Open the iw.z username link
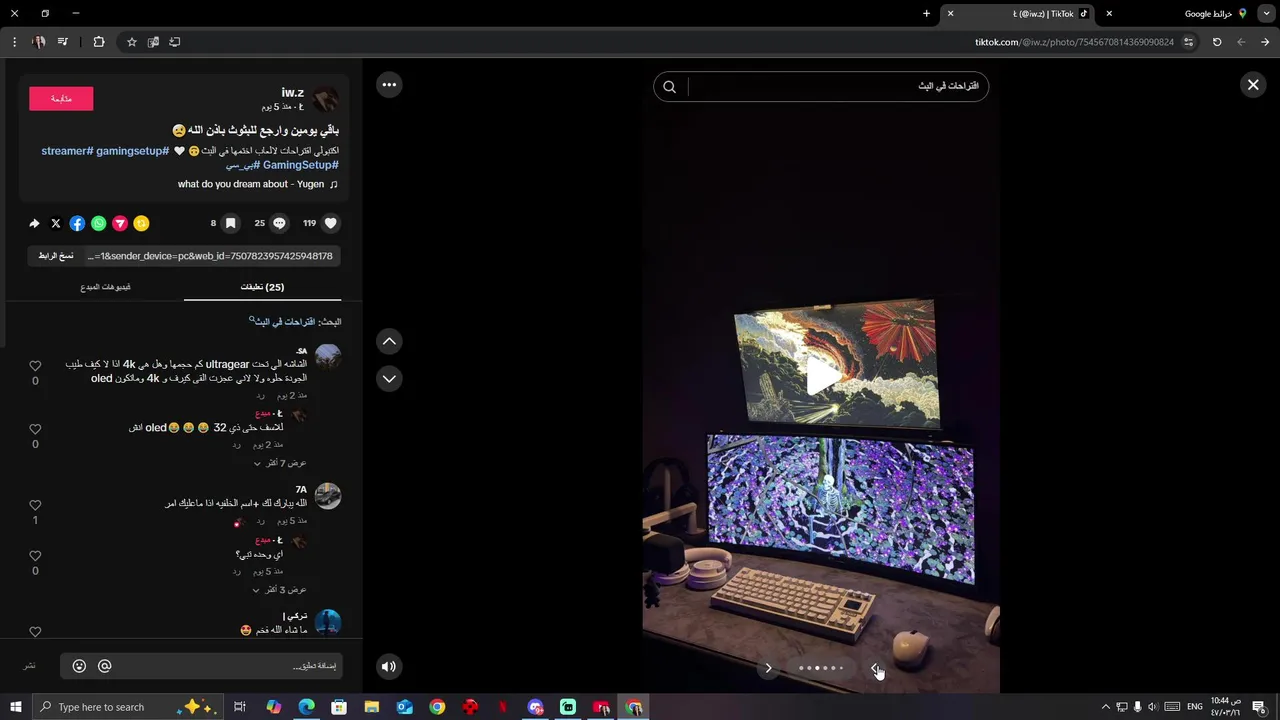Screen dimensions: 1280x720 pyautogui.click(x=293, y=92)
